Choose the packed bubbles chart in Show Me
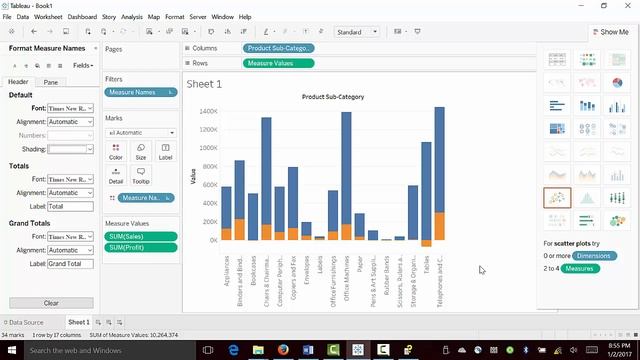The height and width of the screenshot is (360, 640). [x=617, y=221]
